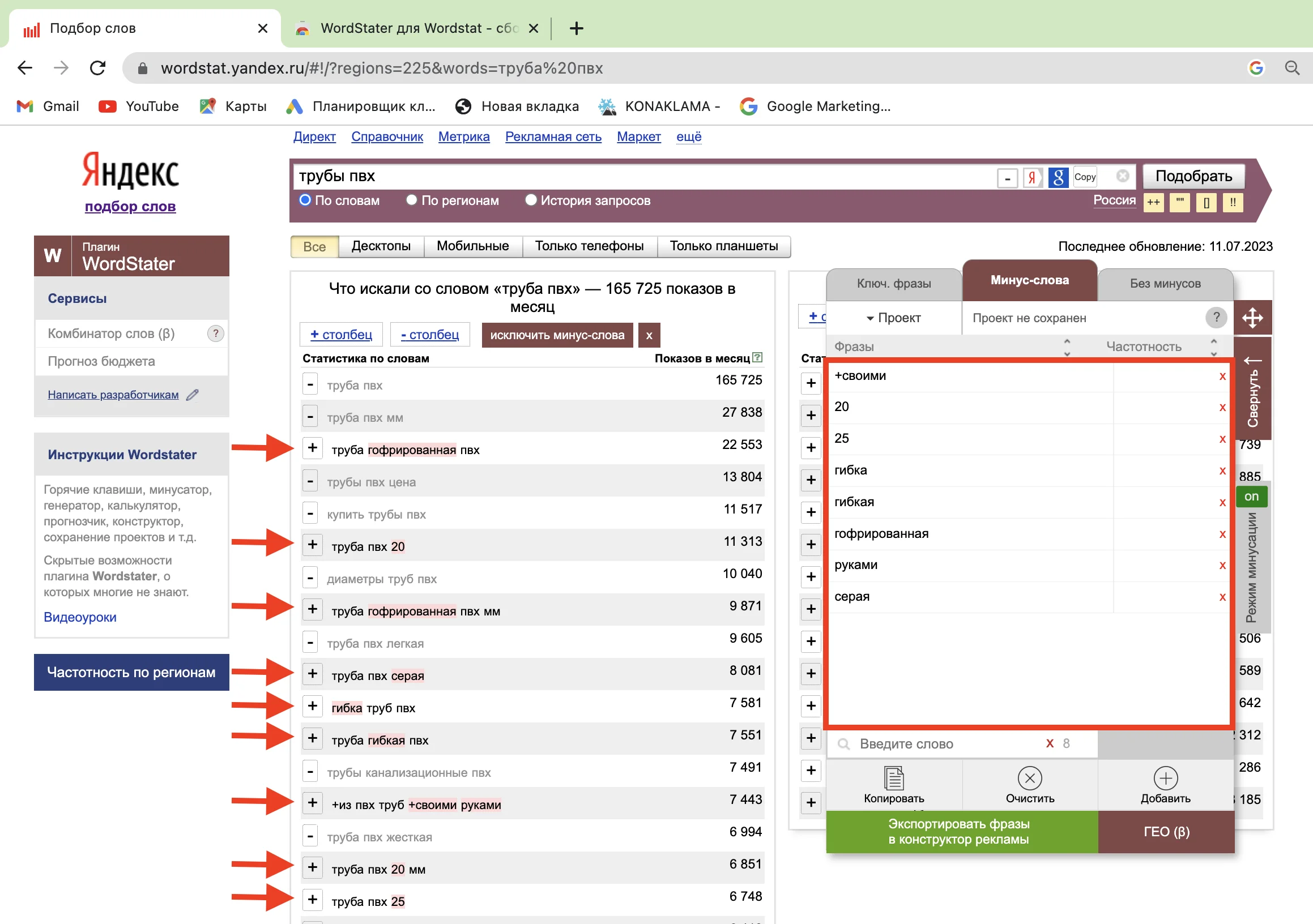Screen dimensions: 1313x924
Task: Click the quotes operator icon
Action: click(1180, 202)
